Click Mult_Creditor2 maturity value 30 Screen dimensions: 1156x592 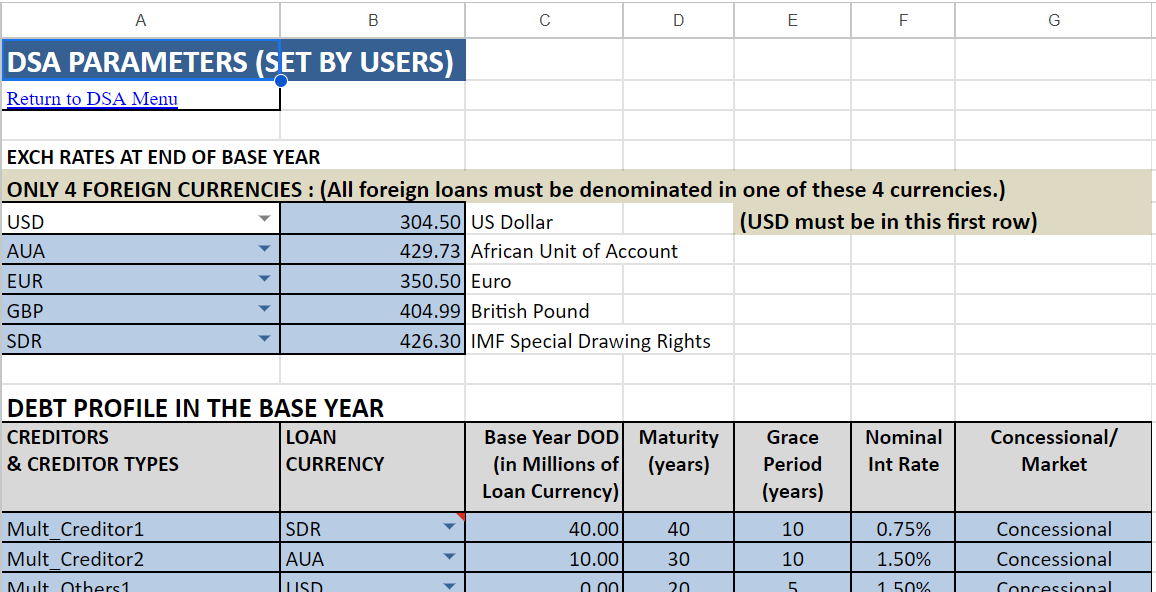point(678,559)
